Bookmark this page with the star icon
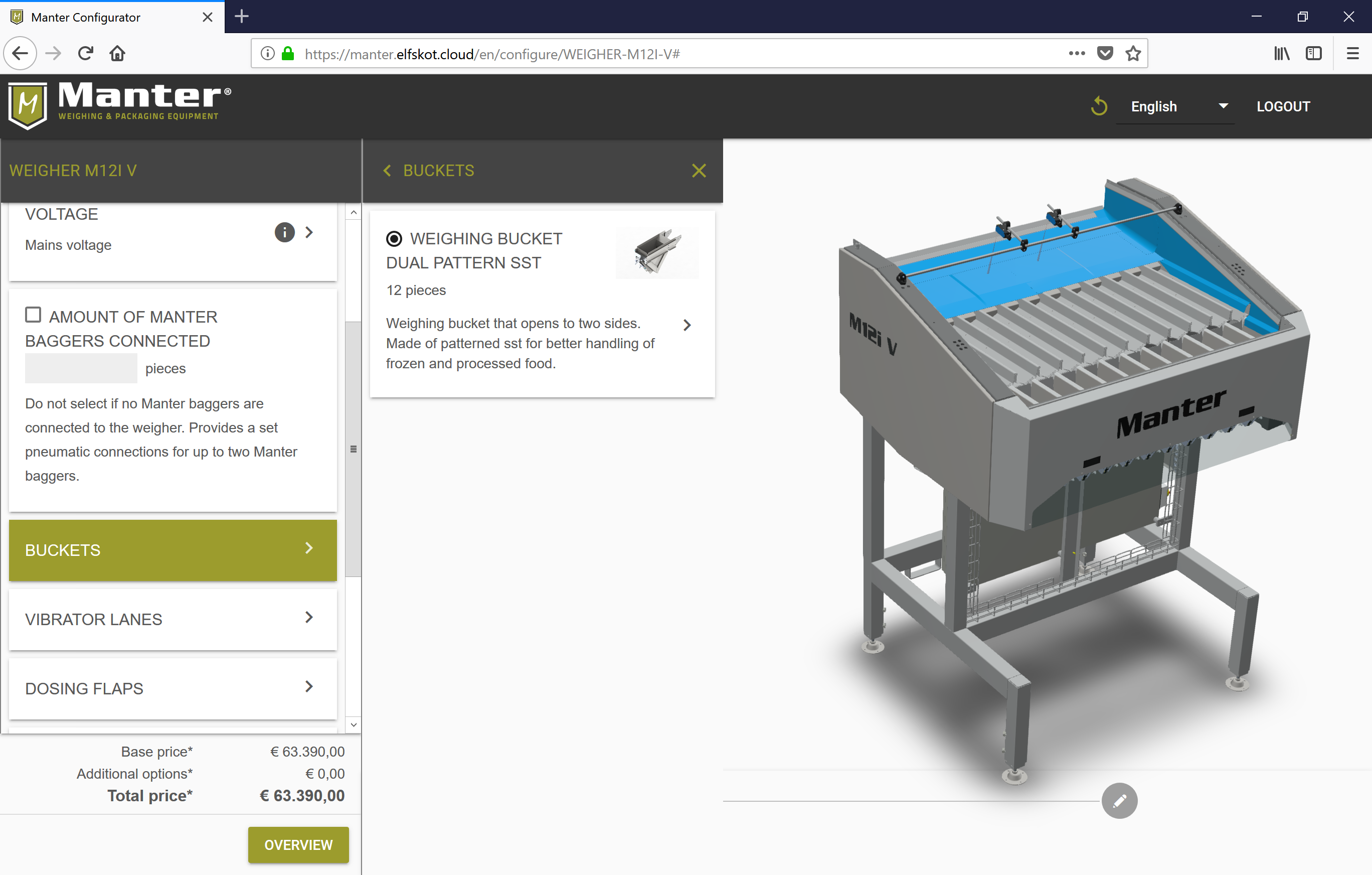 (x=1133, y=54)
